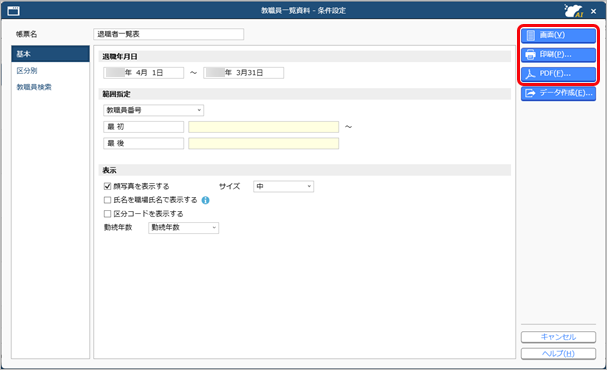The image size is (607, 370).
Task: Switch to the 区分別 tab
Action: tap(50, 70)
